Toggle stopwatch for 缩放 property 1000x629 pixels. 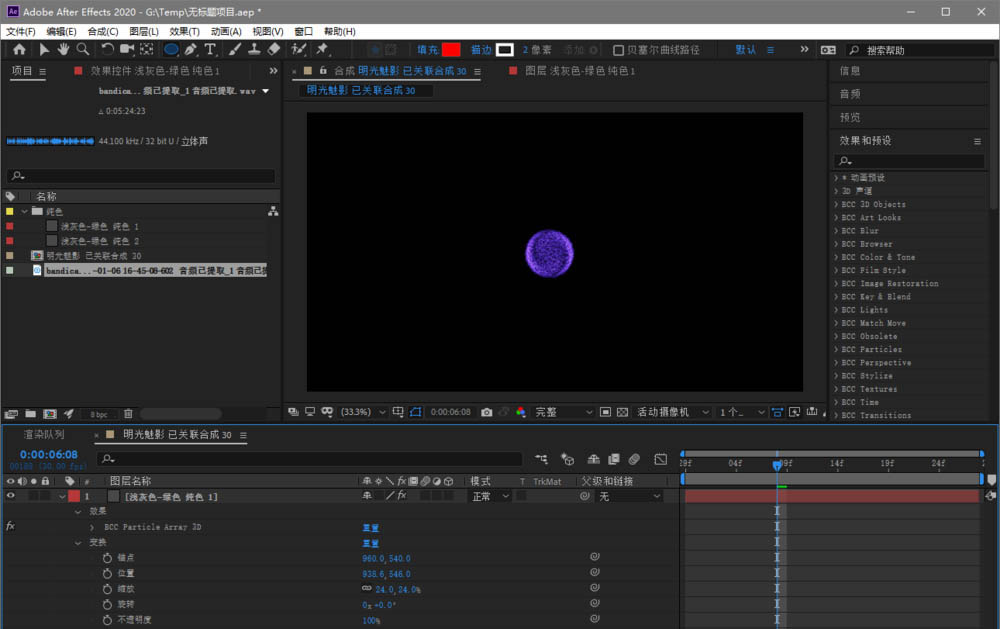coord(107,589)
